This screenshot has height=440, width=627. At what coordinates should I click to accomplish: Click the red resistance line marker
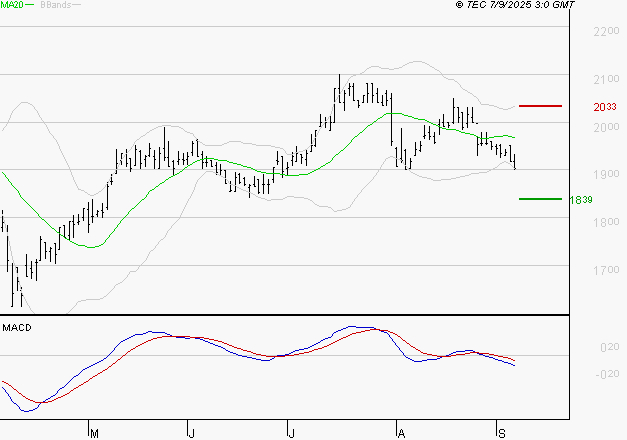(540, 105)
